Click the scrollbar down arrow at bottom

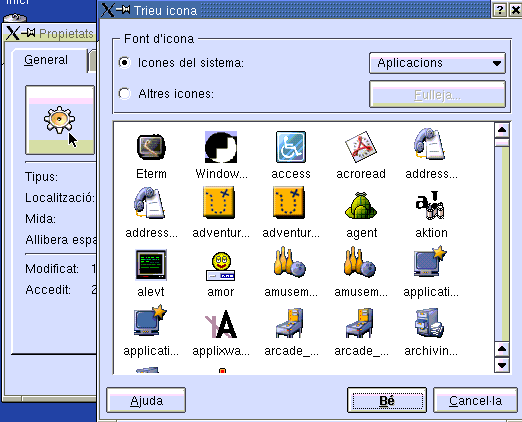click(502, 365)
